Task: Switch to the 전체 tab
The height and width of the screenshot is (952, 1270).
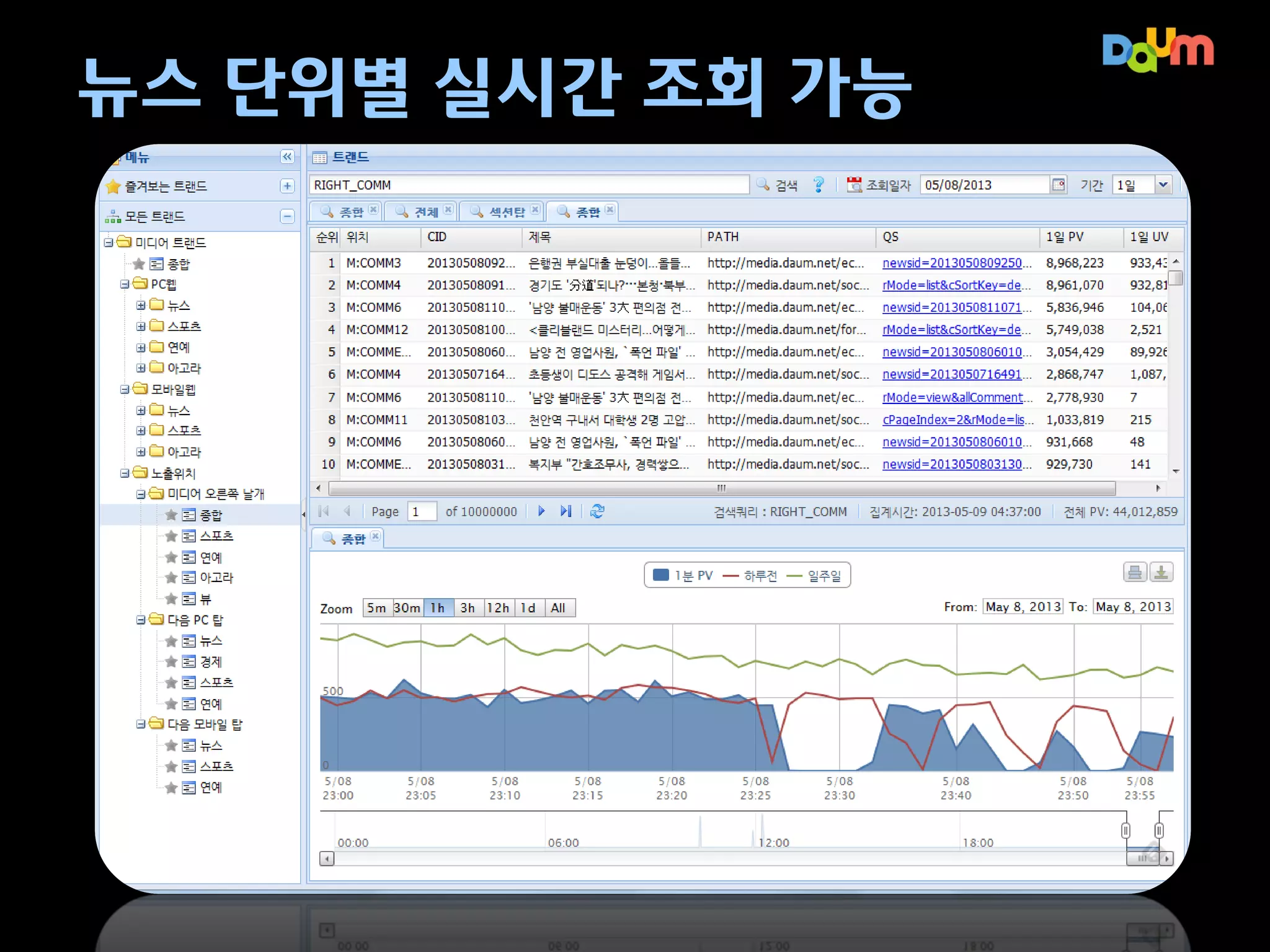Action: coord(420,212)
